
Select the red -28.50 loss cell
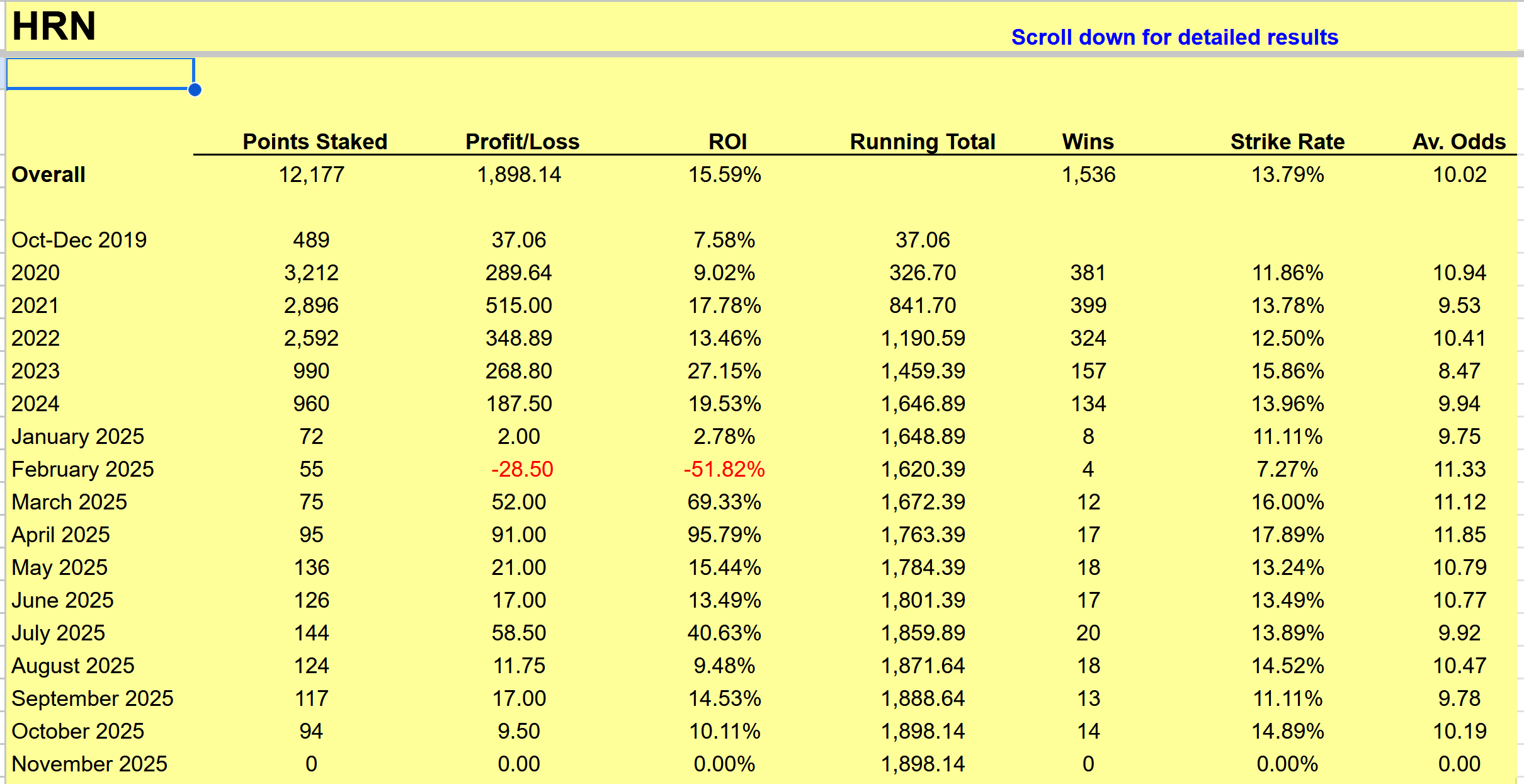pos(521,469)
